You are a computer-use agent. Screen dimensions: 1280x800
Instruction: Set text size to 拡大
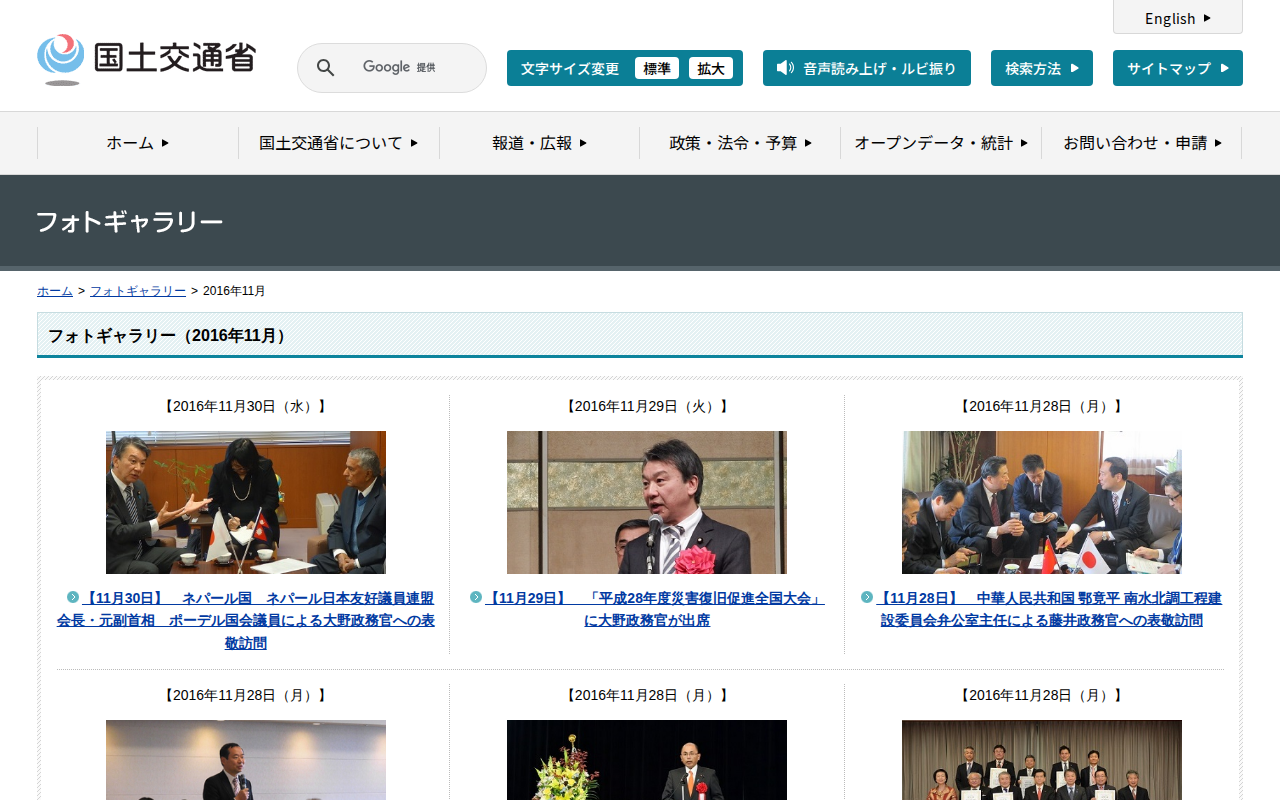(710, 68)
